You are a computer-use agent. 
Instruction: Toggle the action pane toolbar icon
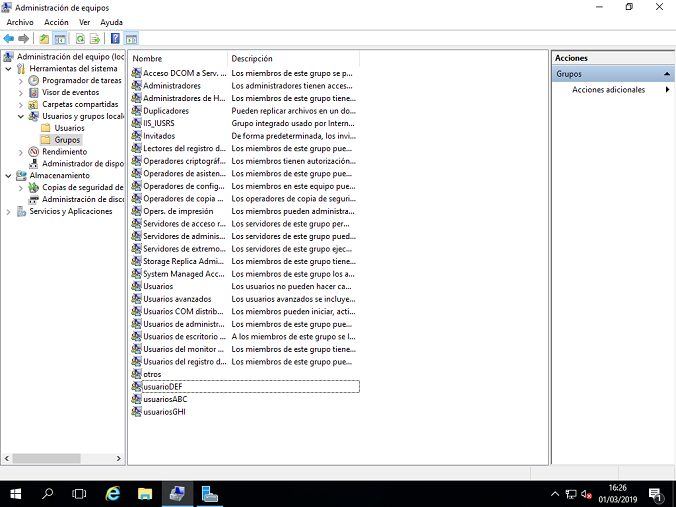(x=131, y=39)
